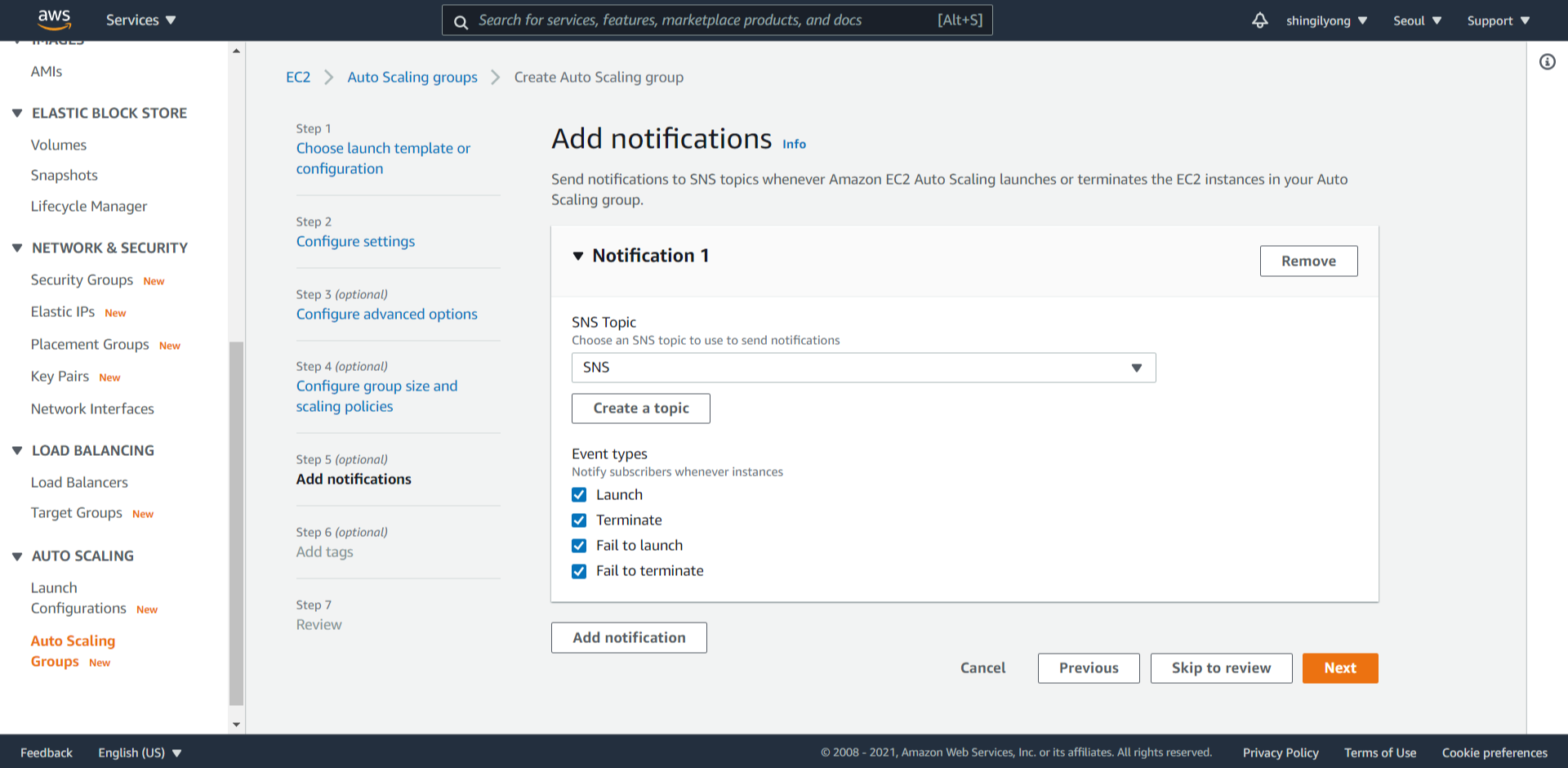Open the shingilyong account menu
Viewport: 1568px width, 768px height.
click(x=1326, y=20)
